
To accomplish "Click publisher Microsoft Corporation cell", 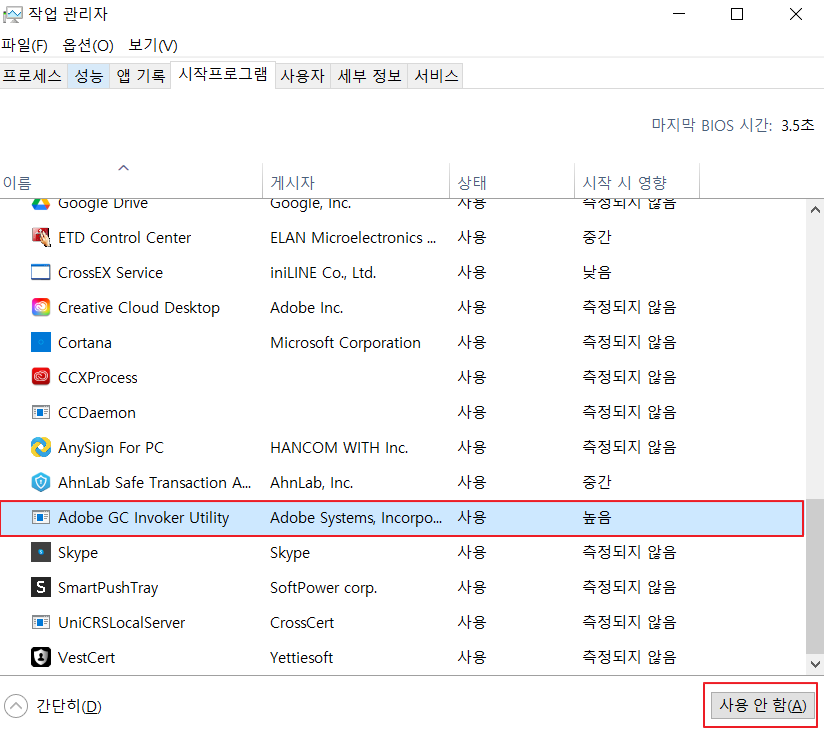I will (345, 343).
